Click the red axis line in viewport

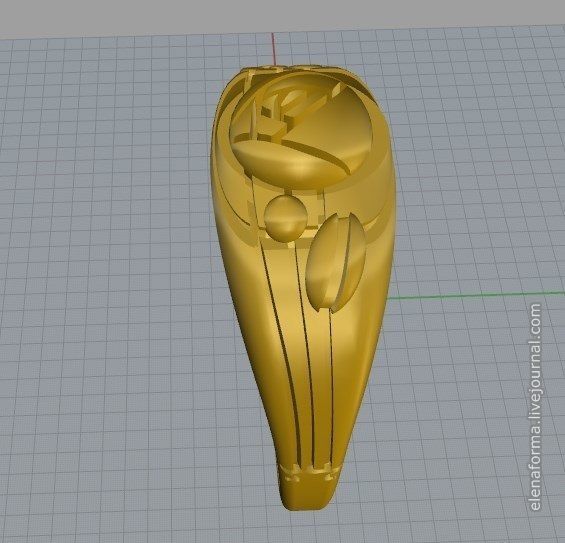(274, 49)
